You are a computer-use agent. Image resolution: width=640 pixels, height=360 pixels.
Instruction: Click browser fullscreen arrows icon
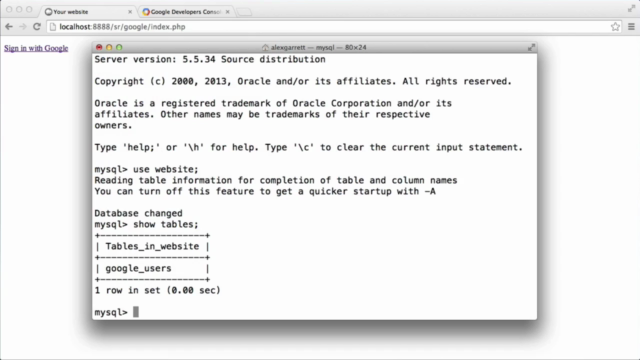click(631, 9)
